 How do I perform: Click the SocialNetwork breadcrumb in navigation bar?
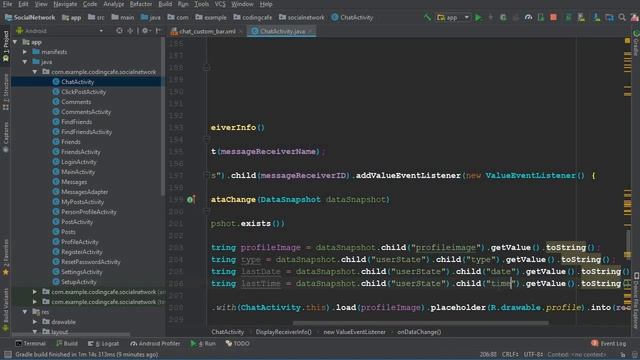pos(29,18)
